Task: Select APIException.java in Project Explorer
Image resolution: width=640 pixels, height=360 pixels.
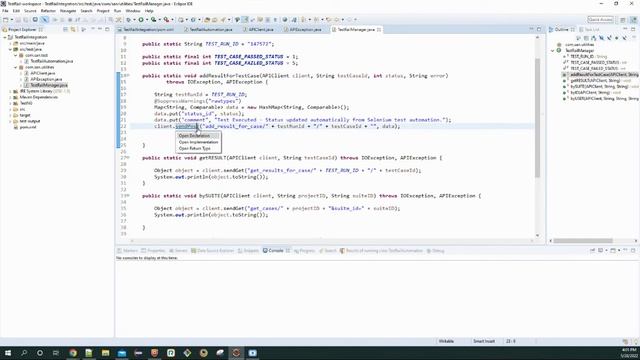Action: tap(46, 79)
